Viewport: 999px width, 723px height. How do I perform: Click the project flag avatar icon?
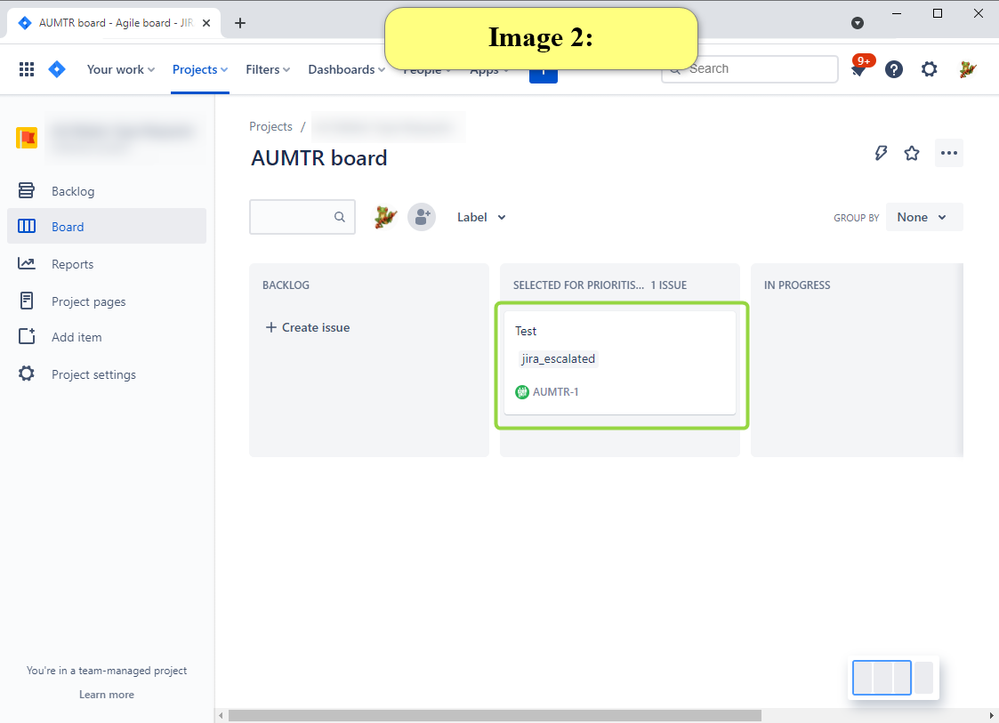[26, 138]
